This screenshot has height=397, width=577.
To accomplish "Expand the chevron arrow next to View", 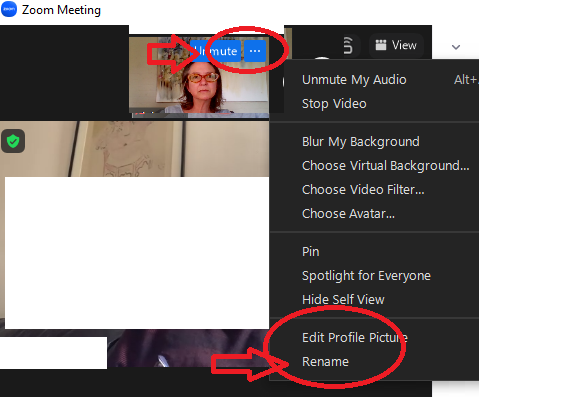I will [456, 47].
